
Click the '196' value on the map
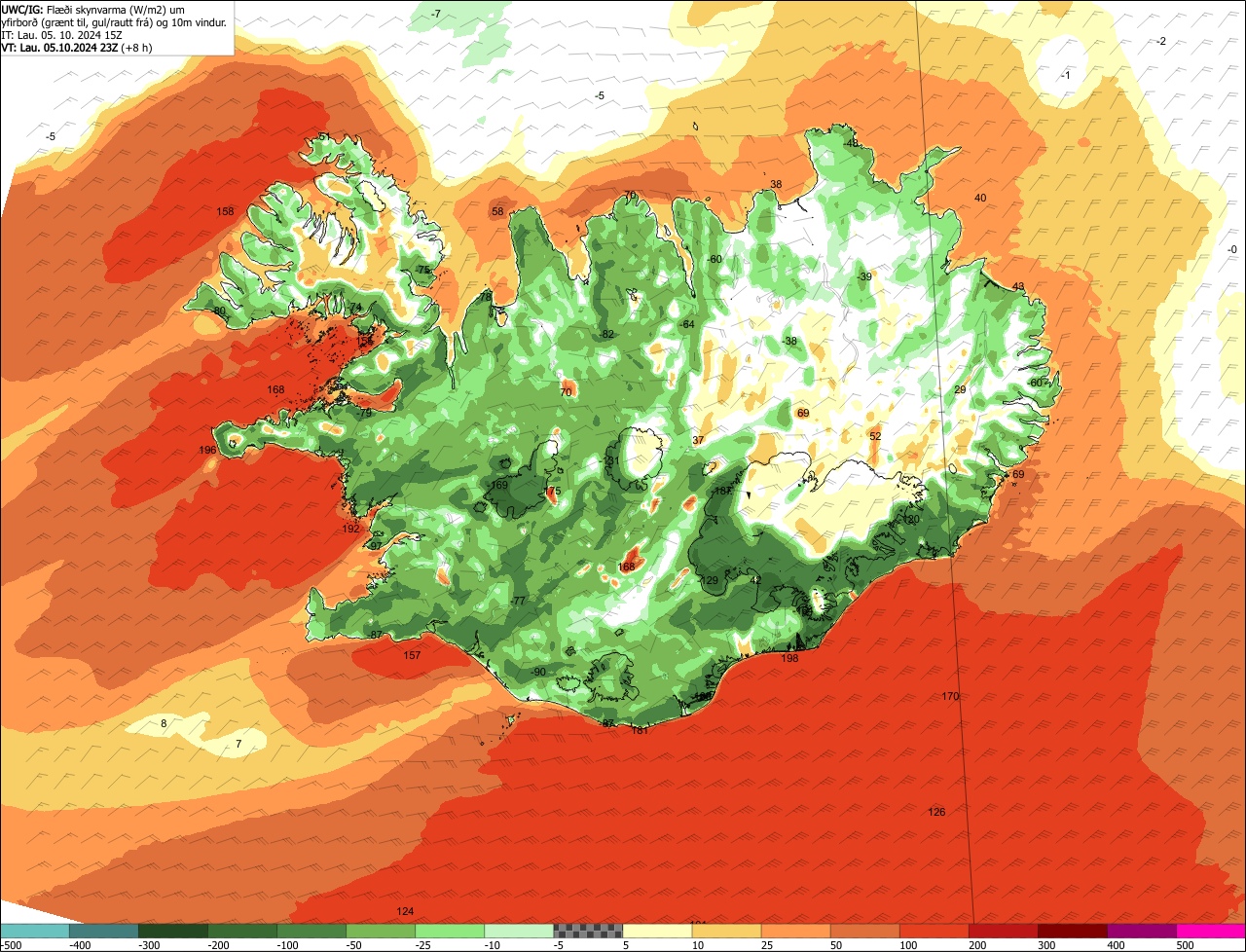pos(207,450)
